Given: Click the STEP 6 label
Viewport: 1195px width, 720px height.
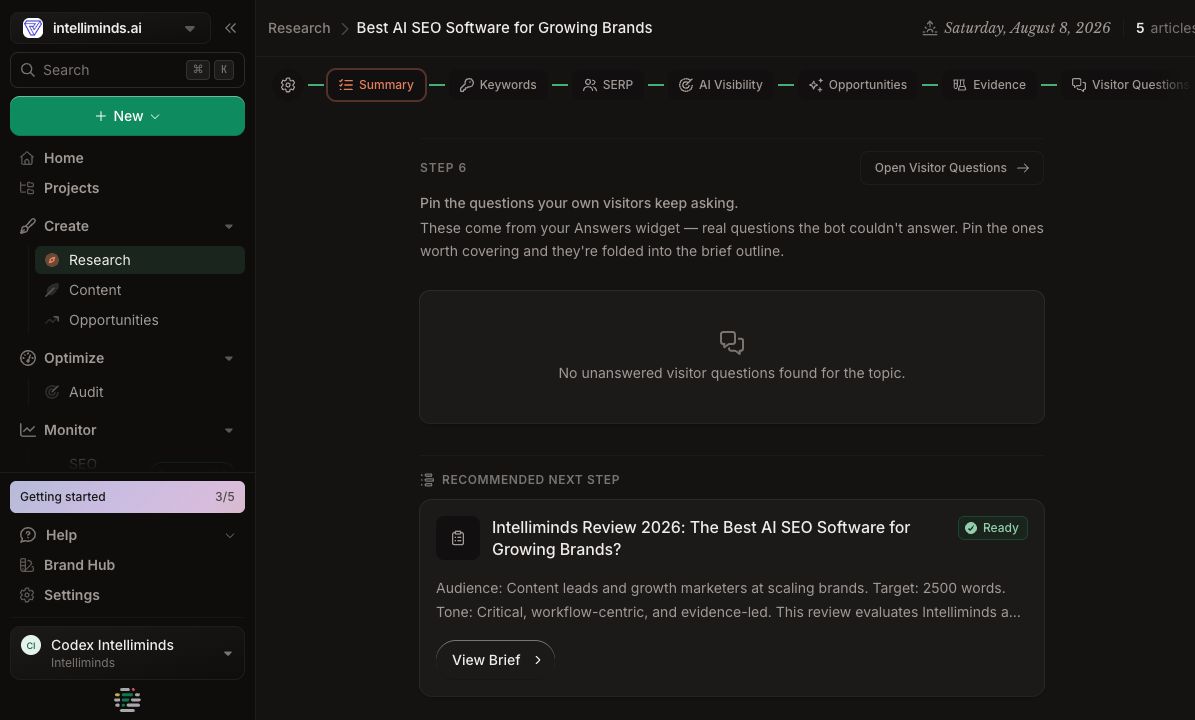Looking at the screenshot, I should [443, 168].
